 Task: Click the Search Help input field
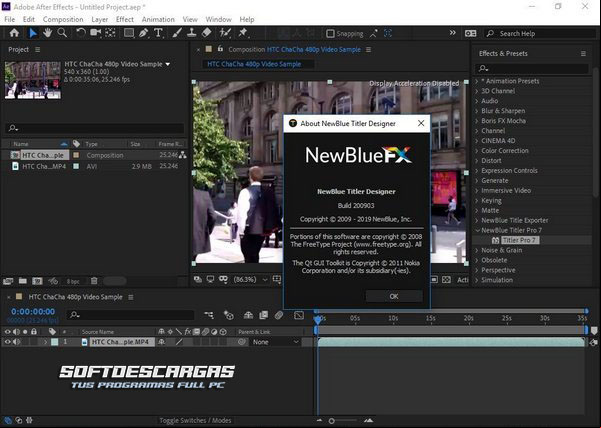click(x=541, y=34)
